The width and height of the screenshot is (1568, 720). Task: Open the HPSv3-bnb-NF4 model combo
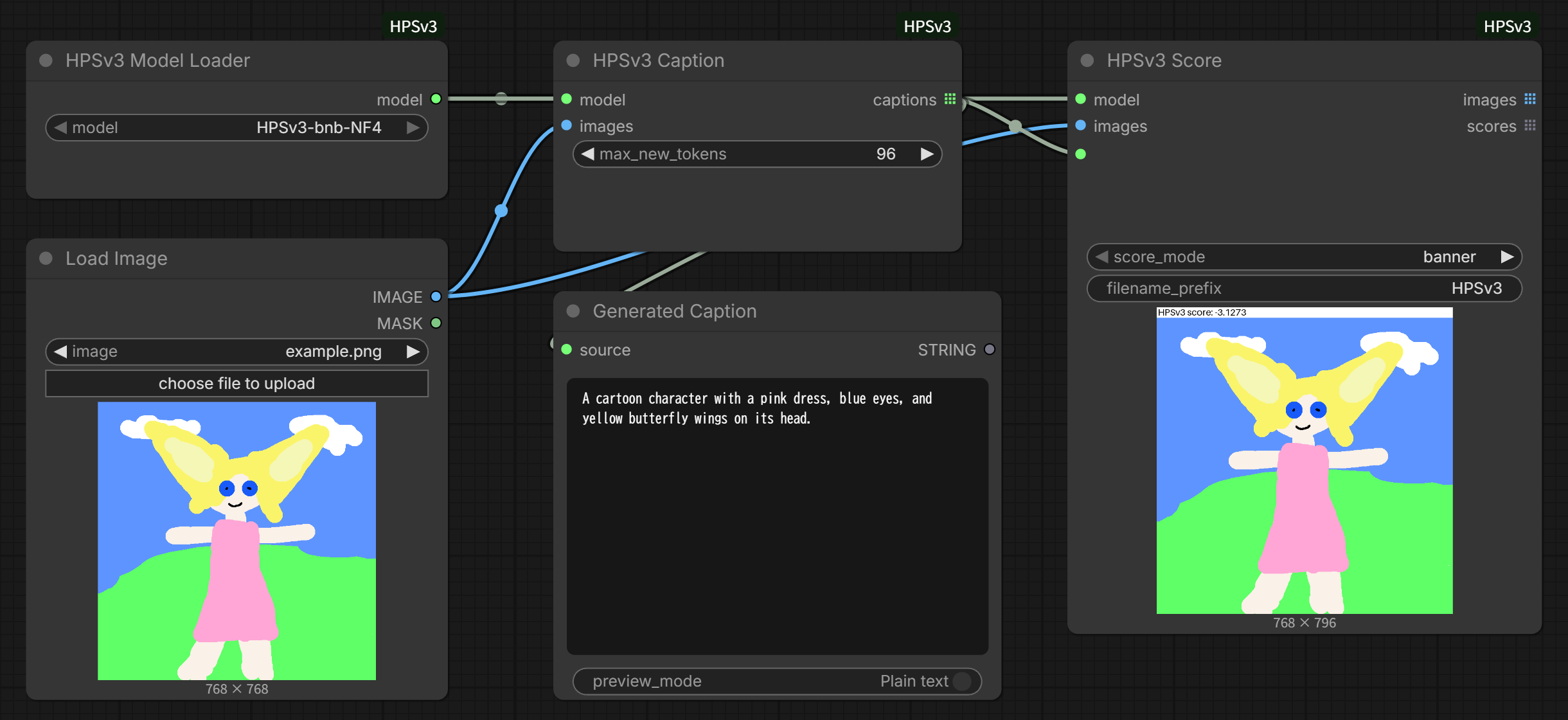236,127
